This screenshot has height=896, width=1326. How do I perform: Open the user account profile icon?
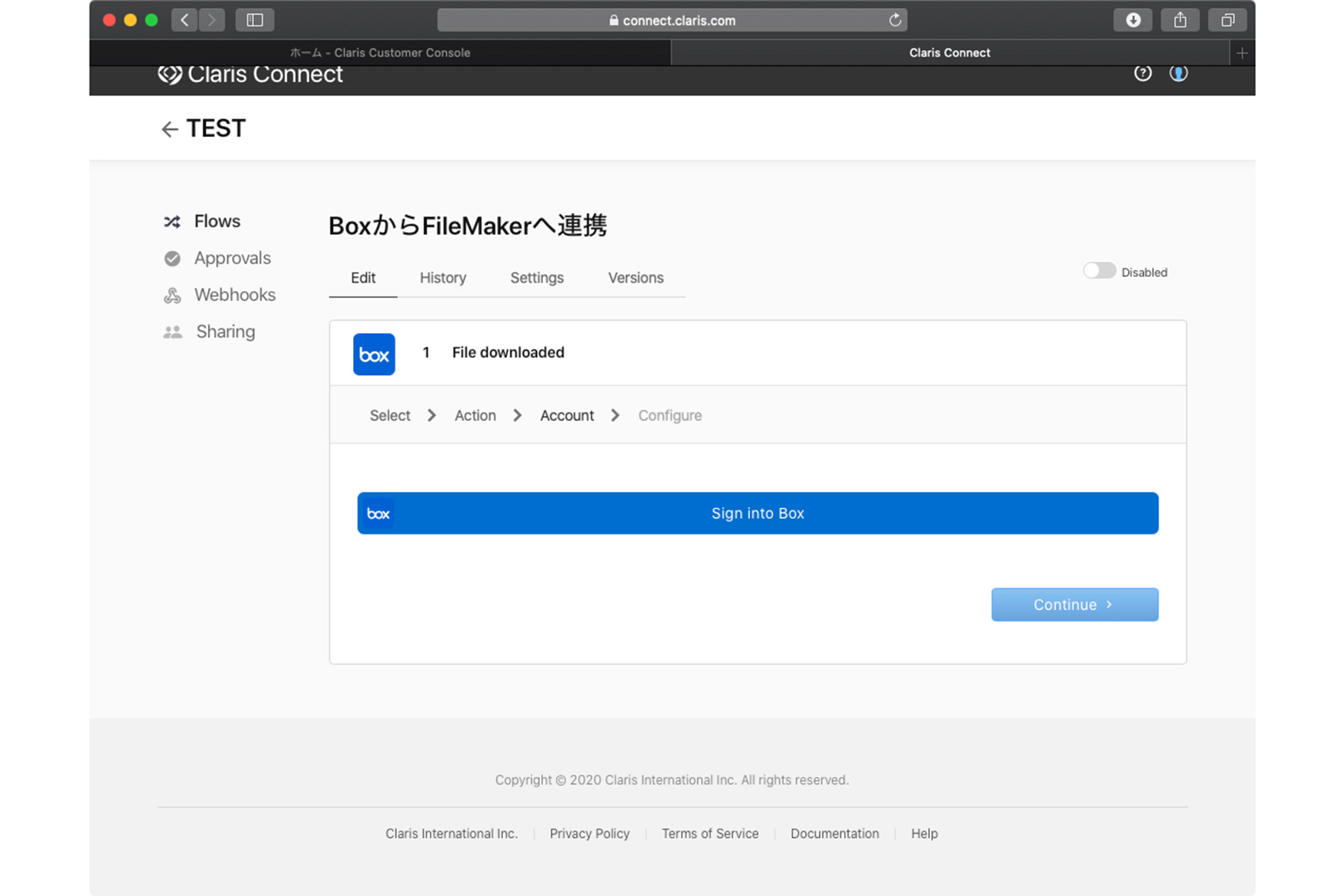pos(1178,74)
